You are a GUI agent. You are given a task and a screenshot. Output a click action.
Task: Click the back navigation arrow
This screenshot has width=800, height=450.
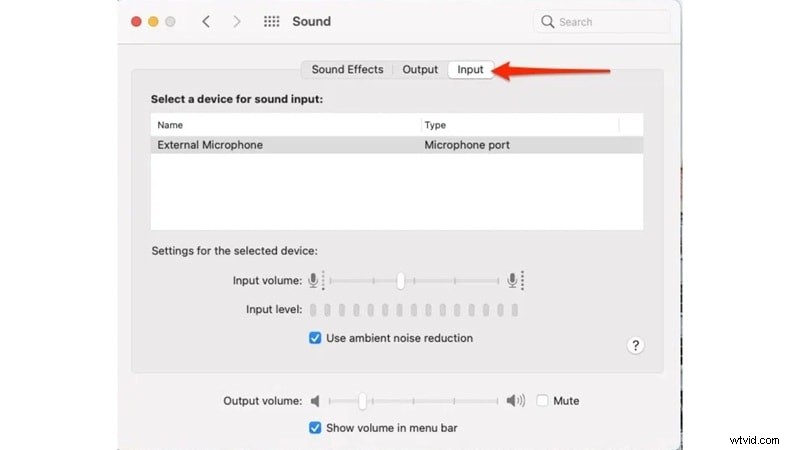[206, 21]
